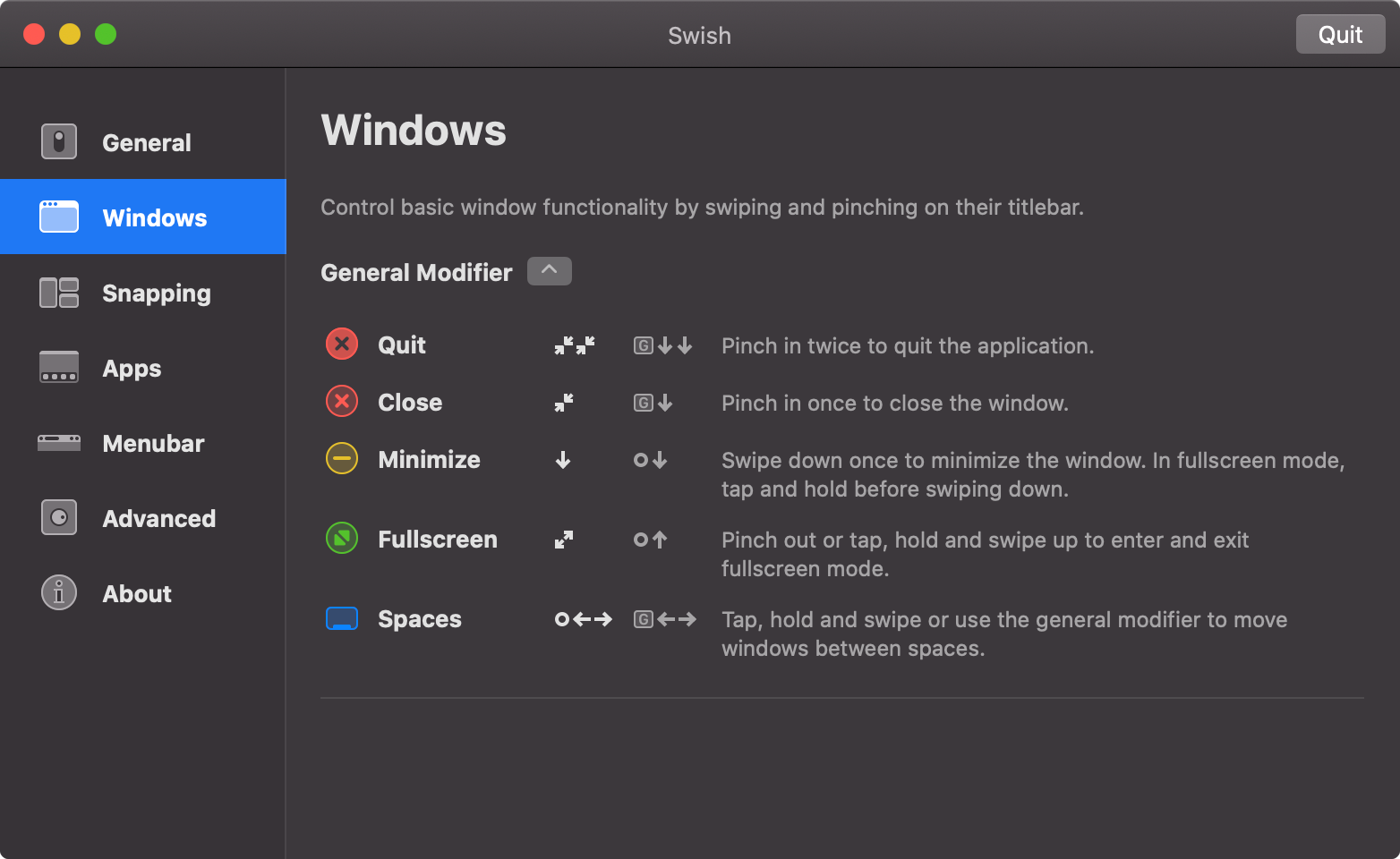This screenshot has height=859, width=1400.
Task: Click the Advanced icon in sidebar
Action: pyautogui.click(x=59, y=517)
